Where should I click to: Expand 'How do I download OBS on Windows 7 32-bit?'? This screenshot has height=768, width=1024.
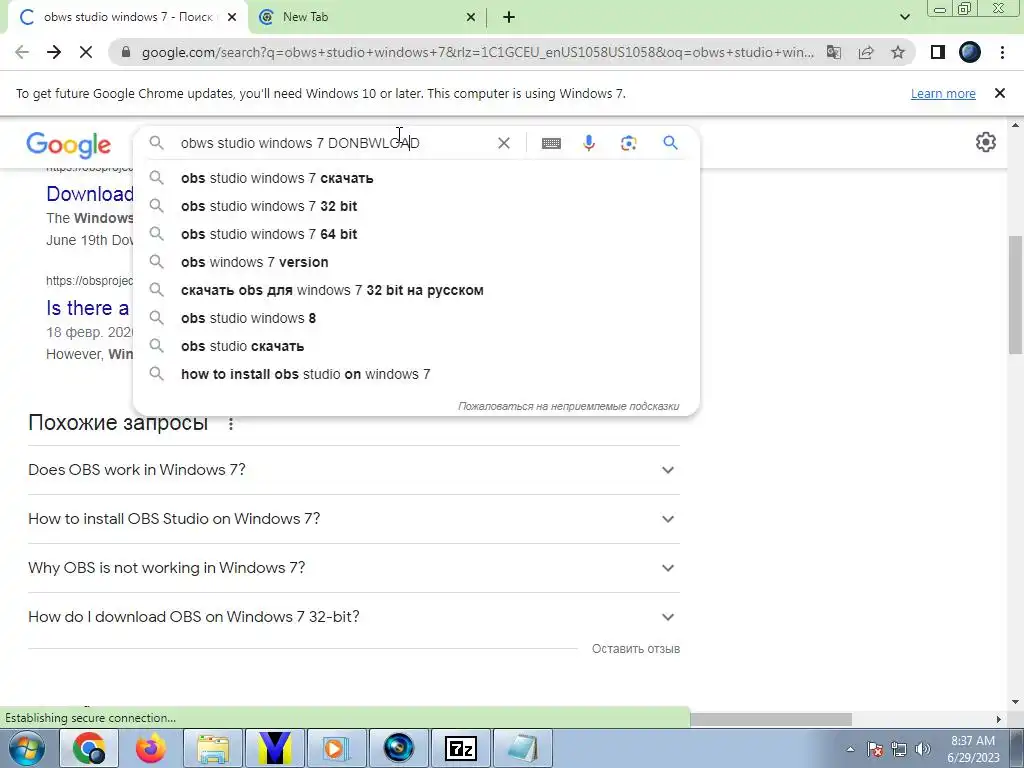click(354, 617)
